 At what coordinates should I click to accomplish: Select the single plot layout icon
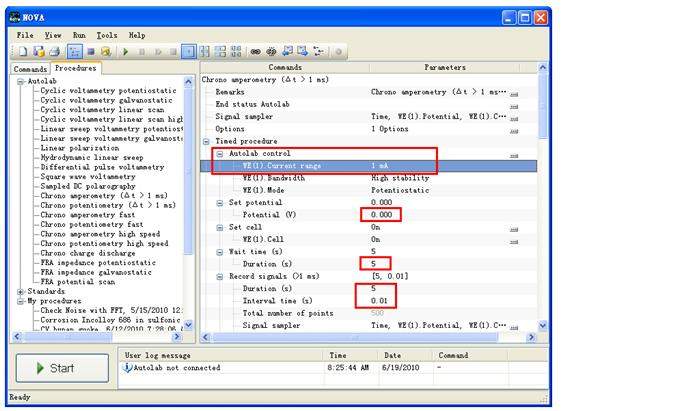[x=189, y=52]
